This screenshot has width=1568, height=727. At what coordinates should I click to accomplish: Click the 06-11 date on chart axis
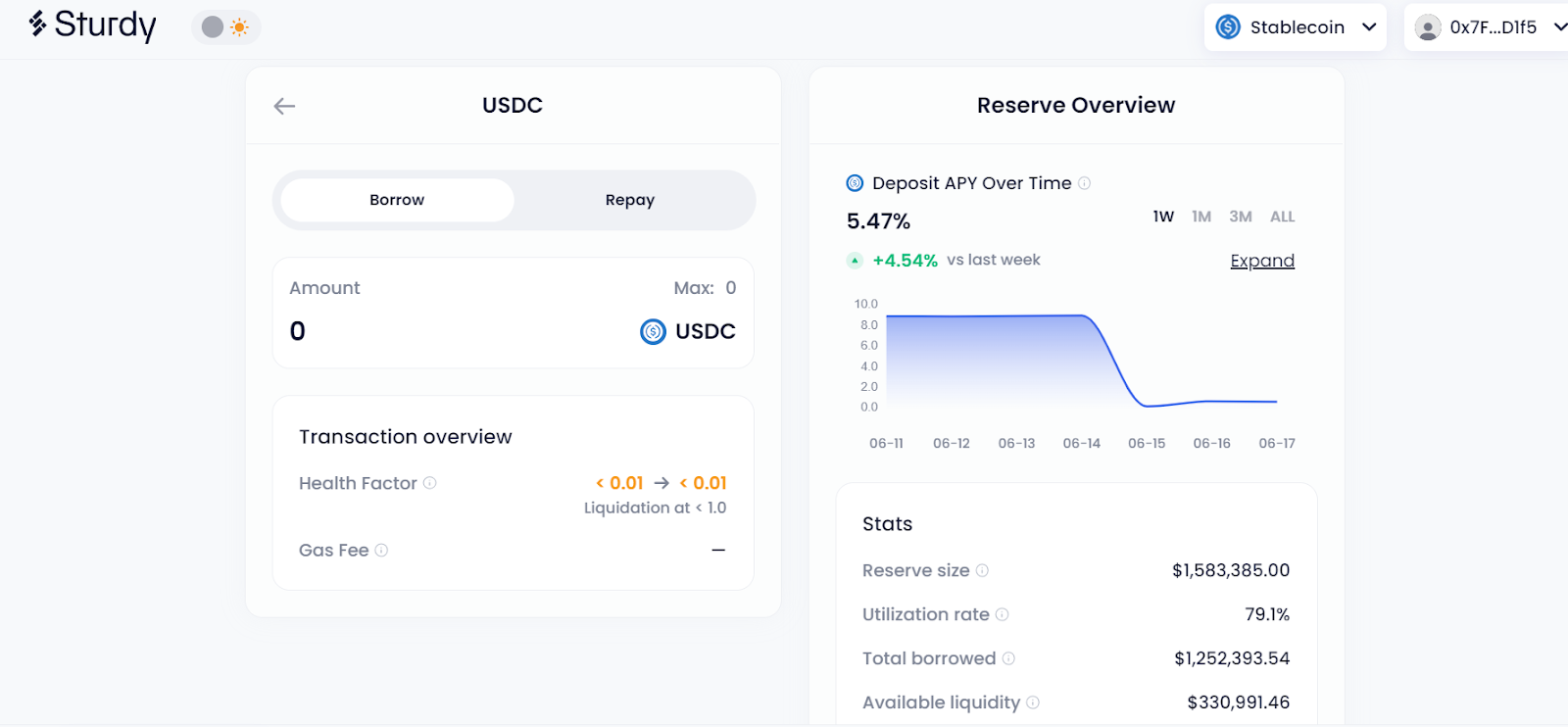click(886, 444)
